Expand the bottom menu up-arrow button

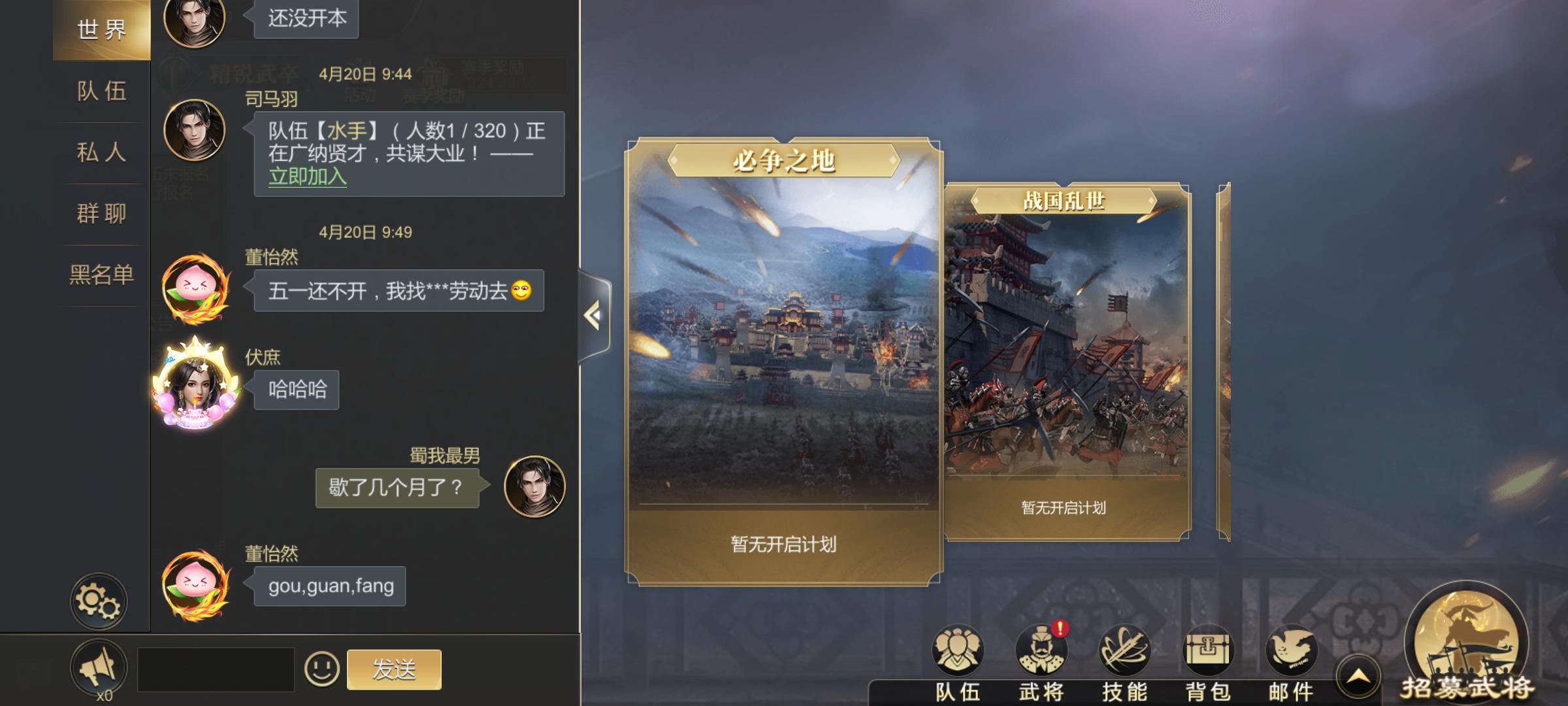[x=1358, y=677]
